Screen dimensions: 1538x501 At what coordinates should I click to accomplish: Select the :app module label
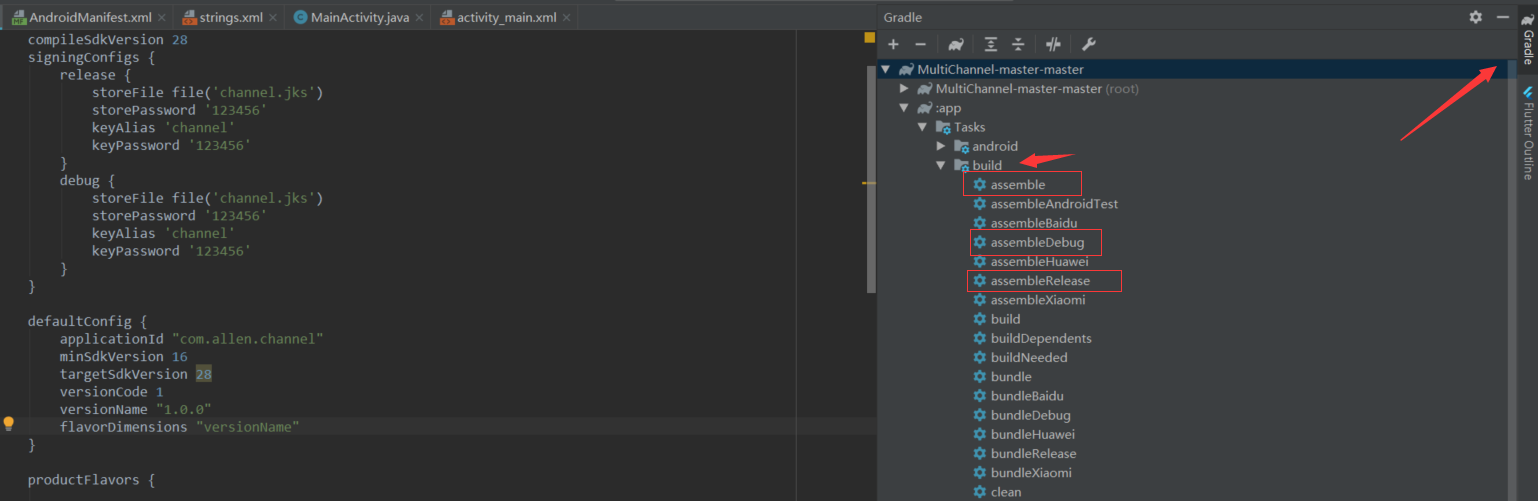coord(947,107)
